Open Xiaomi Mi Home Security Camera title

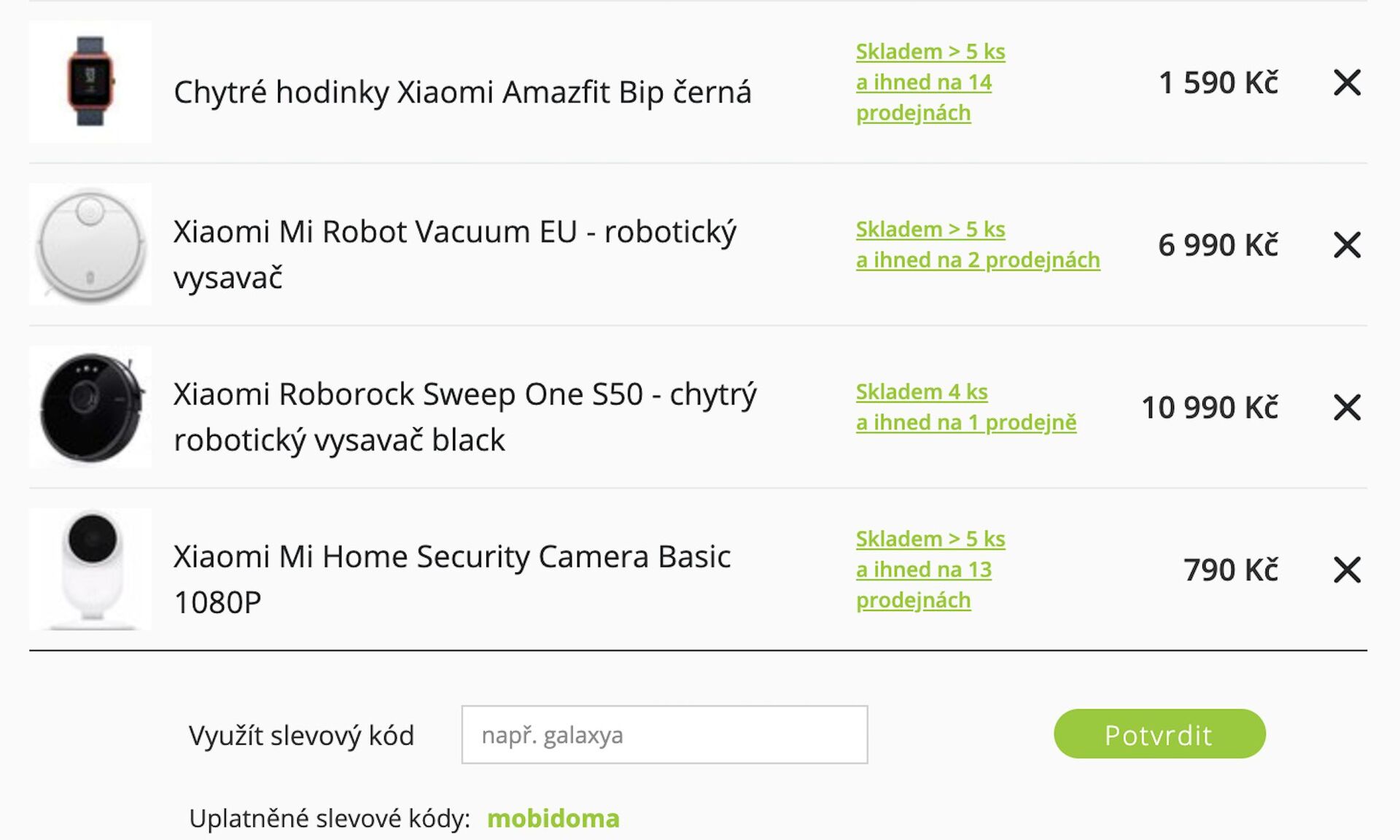452,557
